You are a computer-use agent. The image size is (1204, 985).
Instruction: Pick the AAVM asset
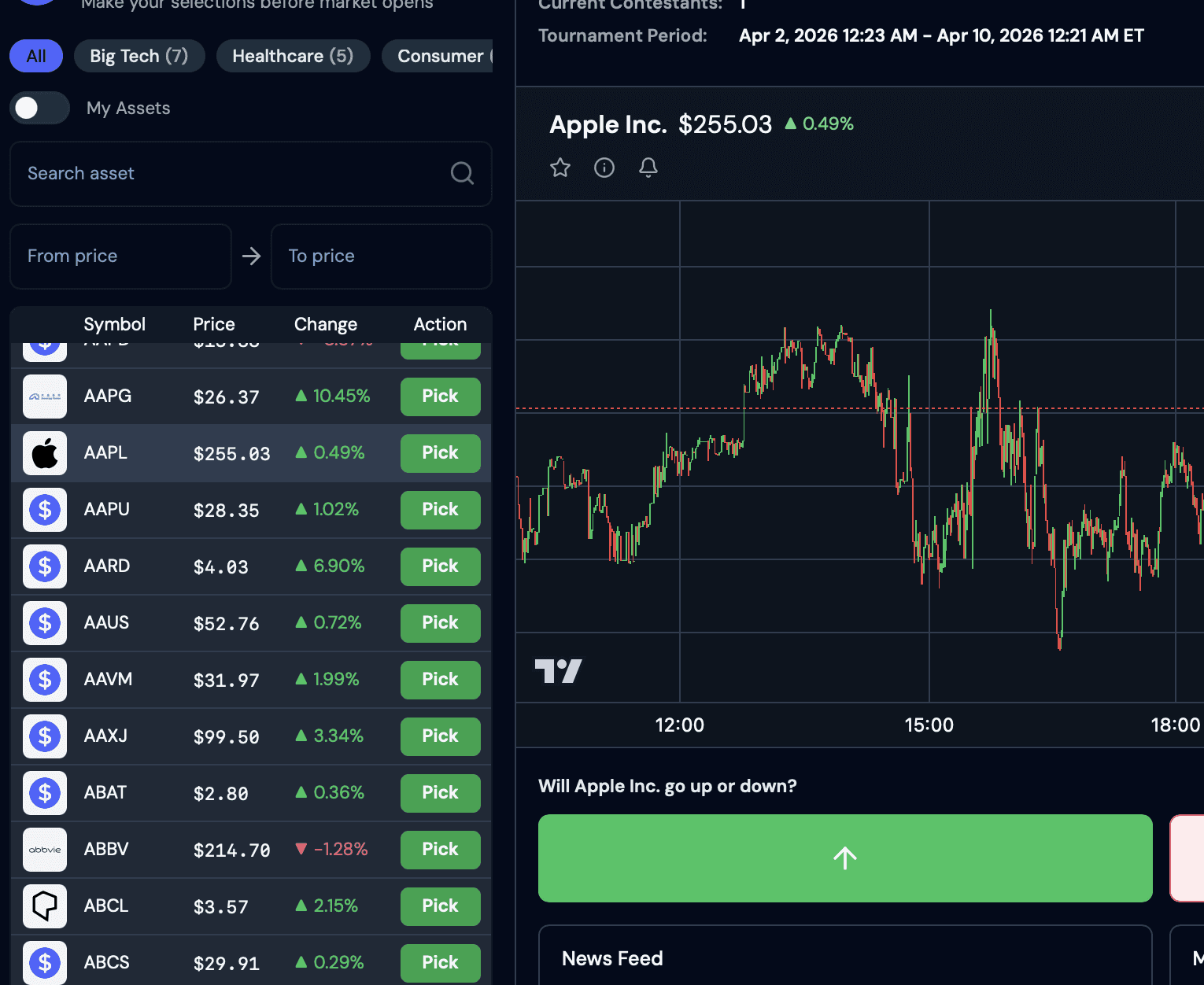click(441, 680)
